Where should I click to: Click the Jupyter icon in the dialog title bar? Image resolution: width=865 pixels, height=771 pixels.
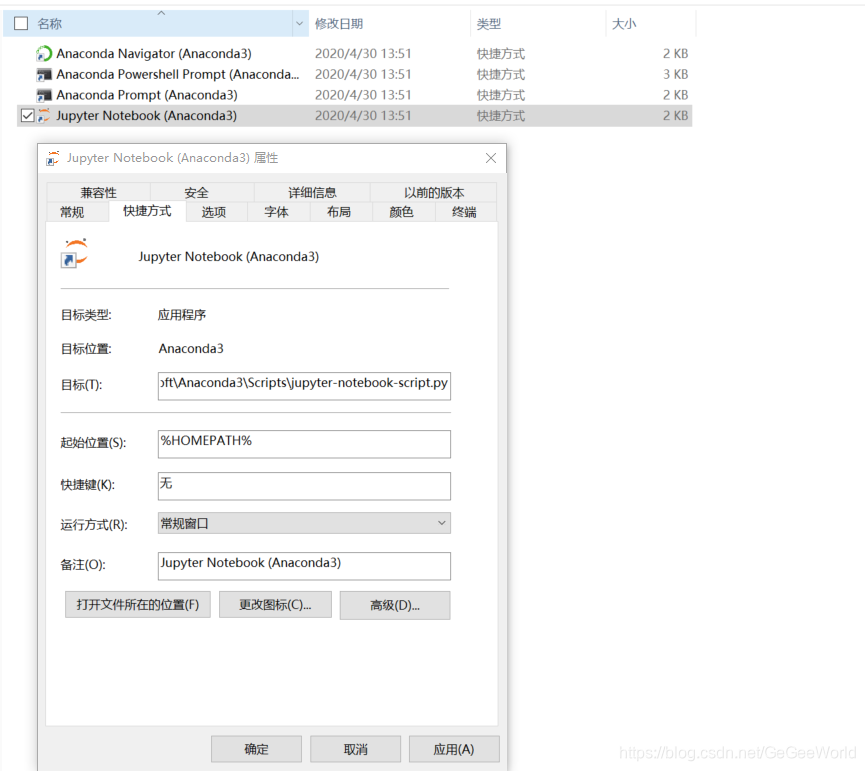[x=53, y=158]
